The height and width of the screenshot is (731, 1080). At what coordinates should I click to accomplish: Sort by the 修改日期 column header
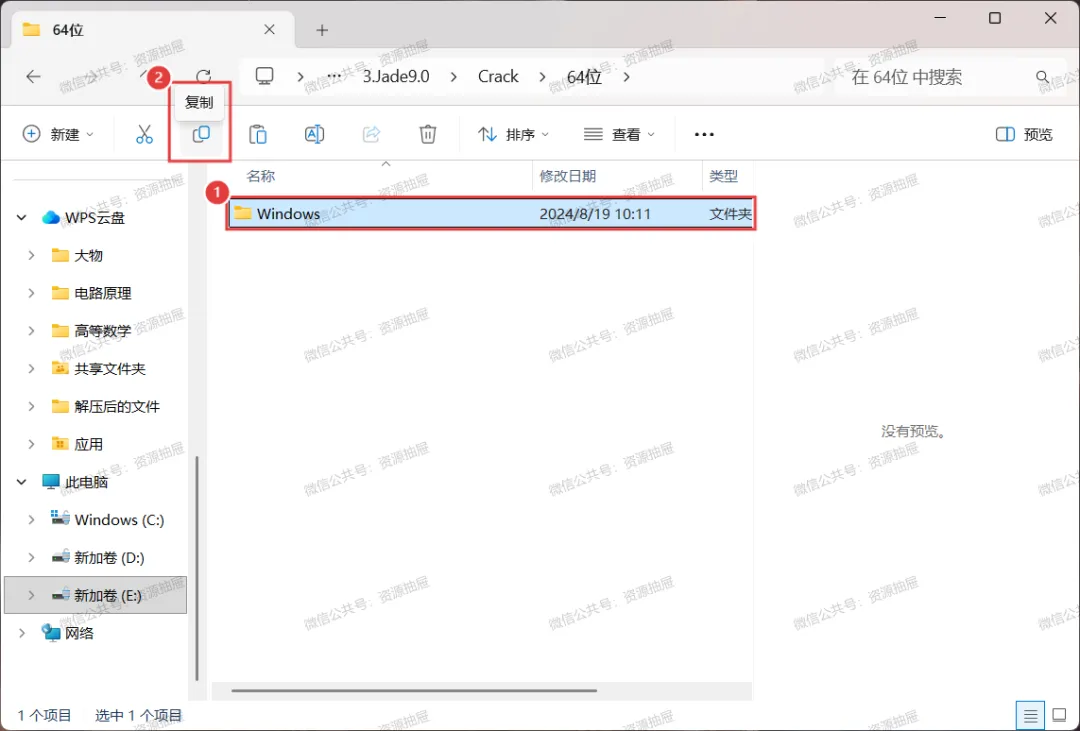(568, 176)
